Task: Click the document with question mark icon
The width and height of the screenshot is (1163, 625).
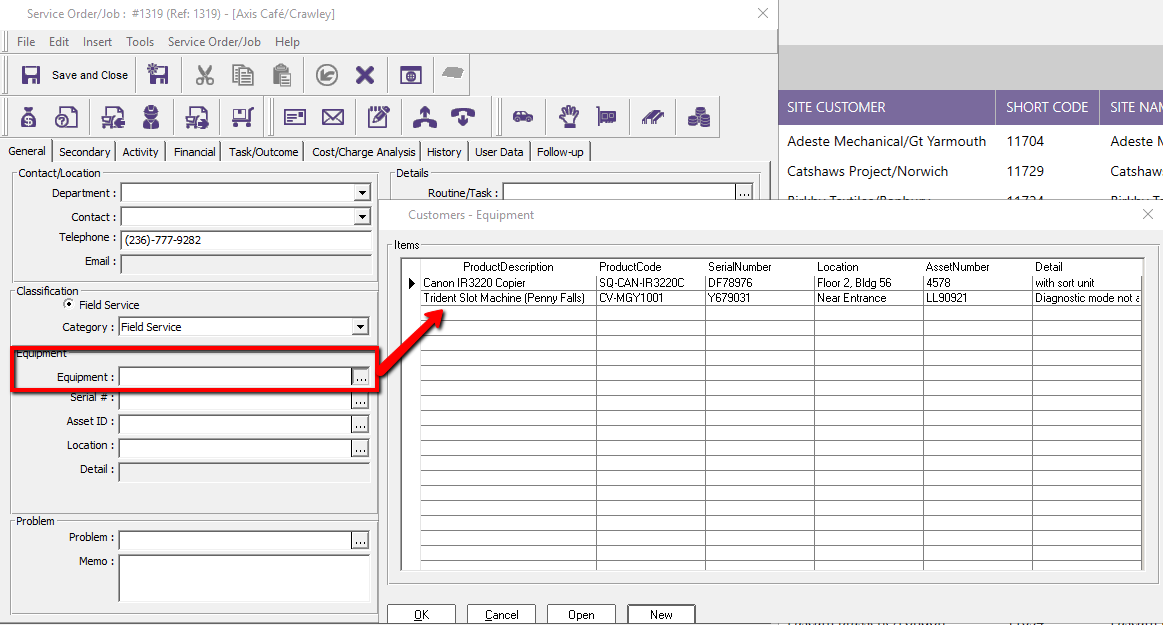Action: pyautogui.click(x=67, y=117)
